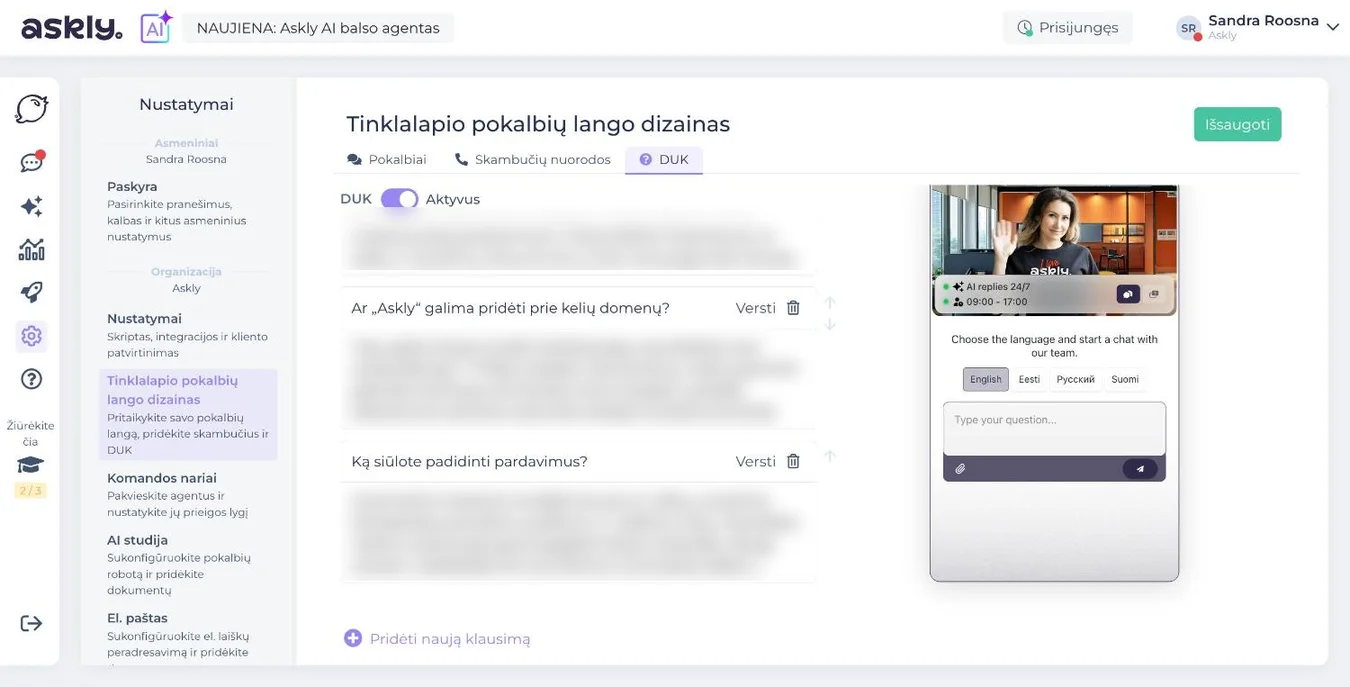Image resolution: width=1350 pixels, height=687 pixels.
Task: Select Русский language in chat preview
Action: pyautogui.click(x=1076, y=379)
